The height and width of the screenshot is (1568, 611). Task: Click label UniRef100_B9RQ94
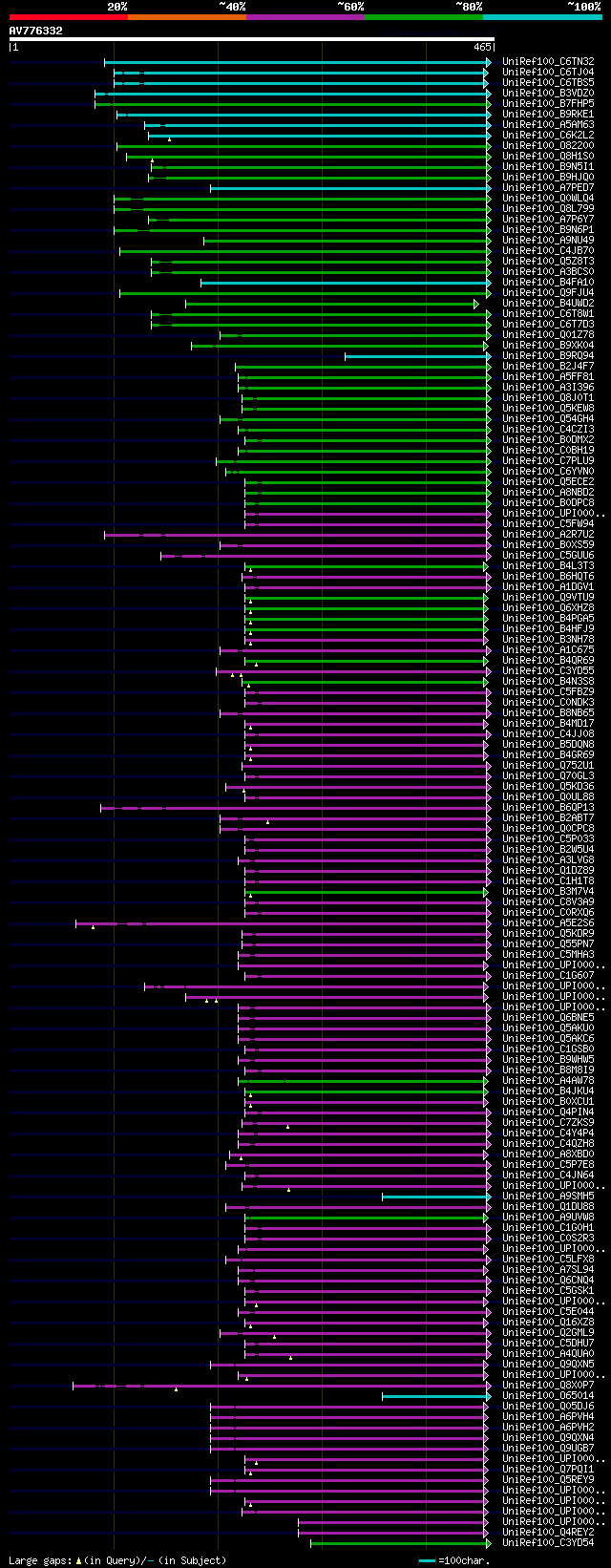548,356
